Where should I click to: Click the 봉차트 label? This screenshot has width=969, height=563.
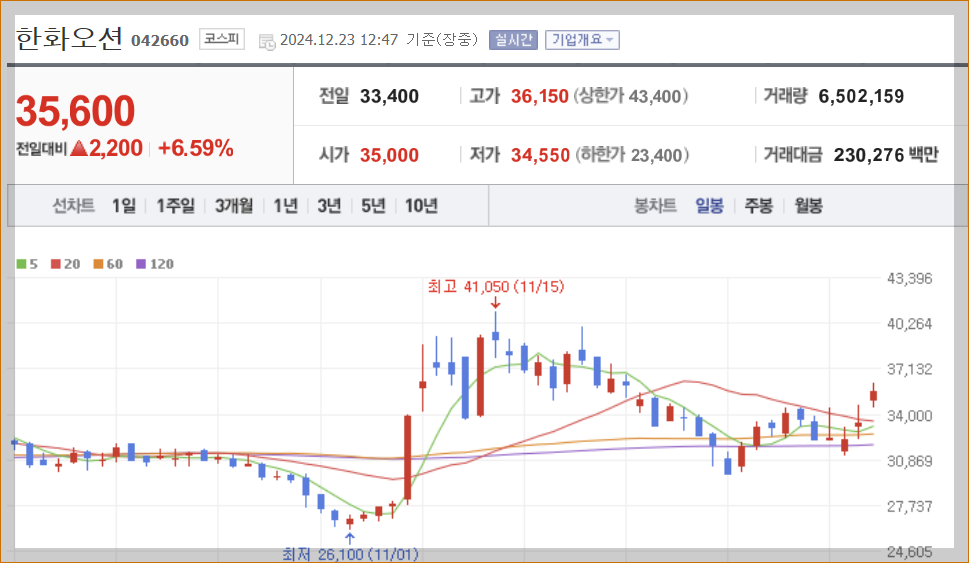click(x=655, y=206)
